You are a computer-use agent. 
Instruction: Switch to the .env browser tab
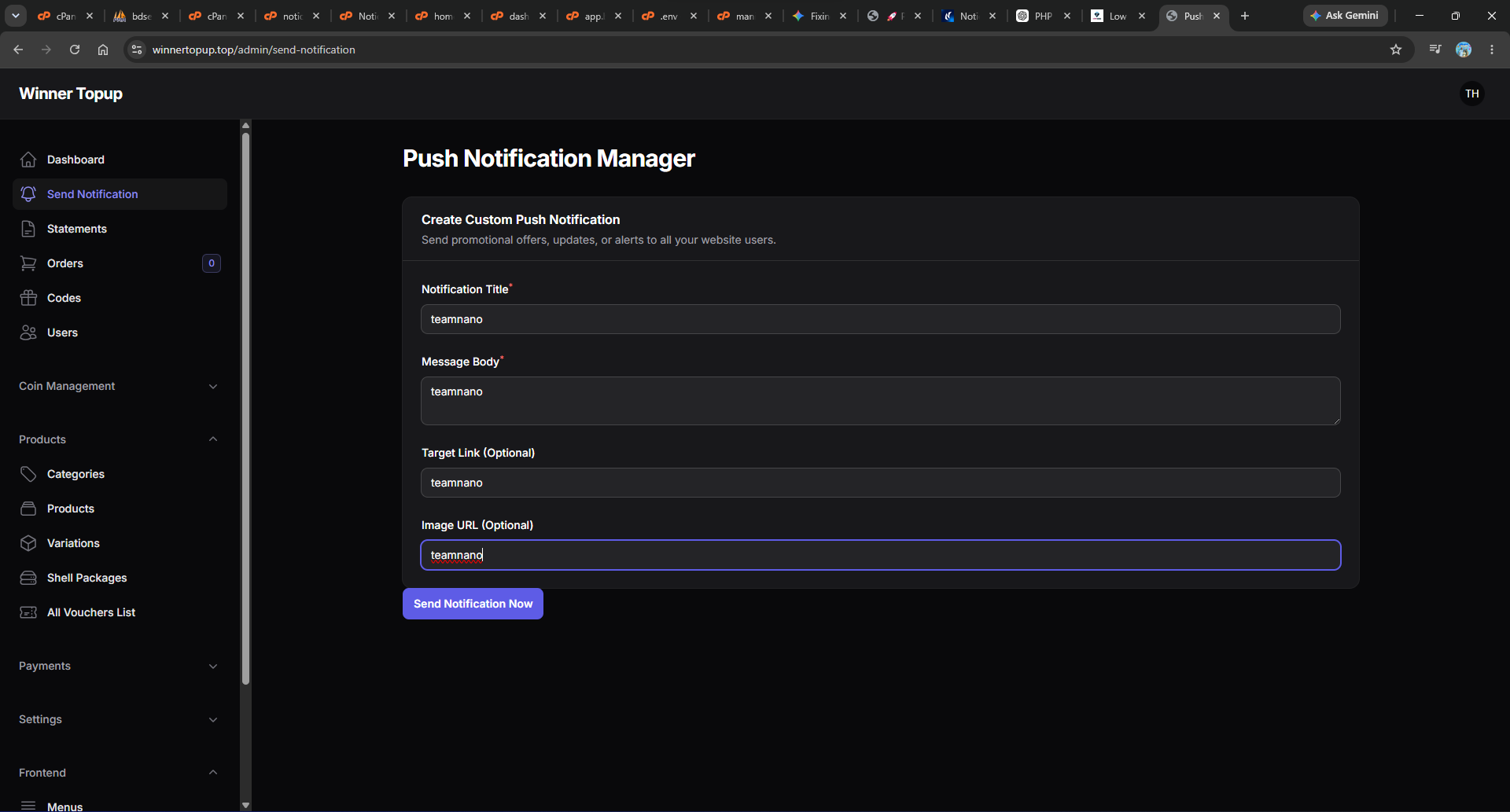[x=668, y=16]
